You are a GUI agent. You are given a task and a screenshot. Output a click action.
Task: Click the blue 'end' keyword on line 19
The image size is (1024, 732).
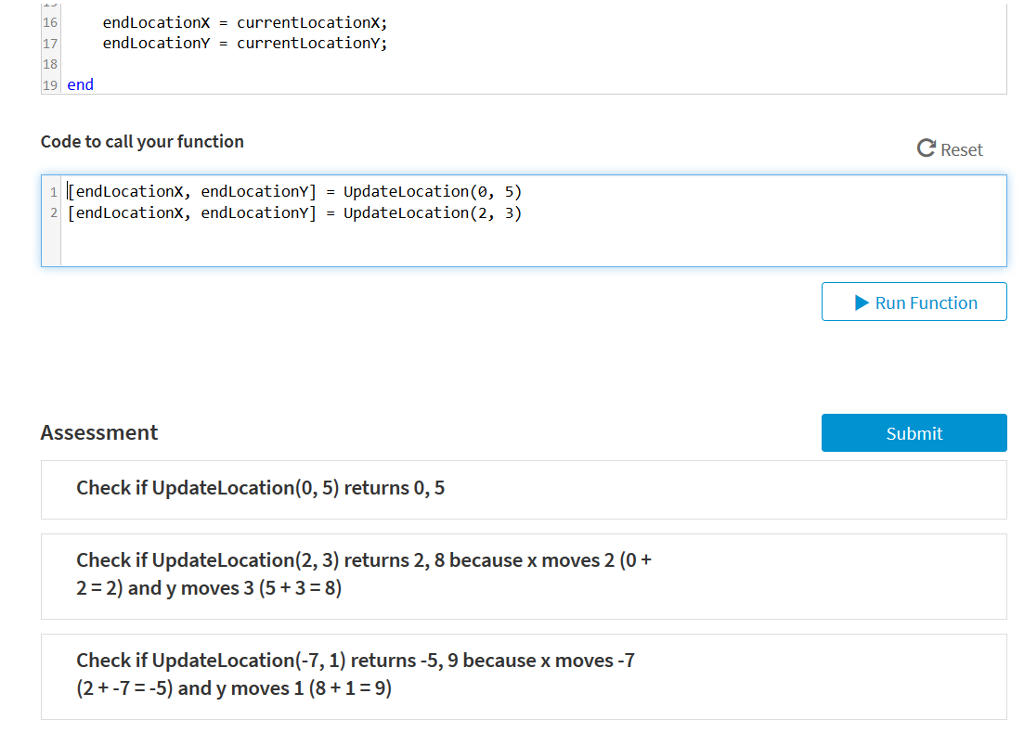(80, 84)
